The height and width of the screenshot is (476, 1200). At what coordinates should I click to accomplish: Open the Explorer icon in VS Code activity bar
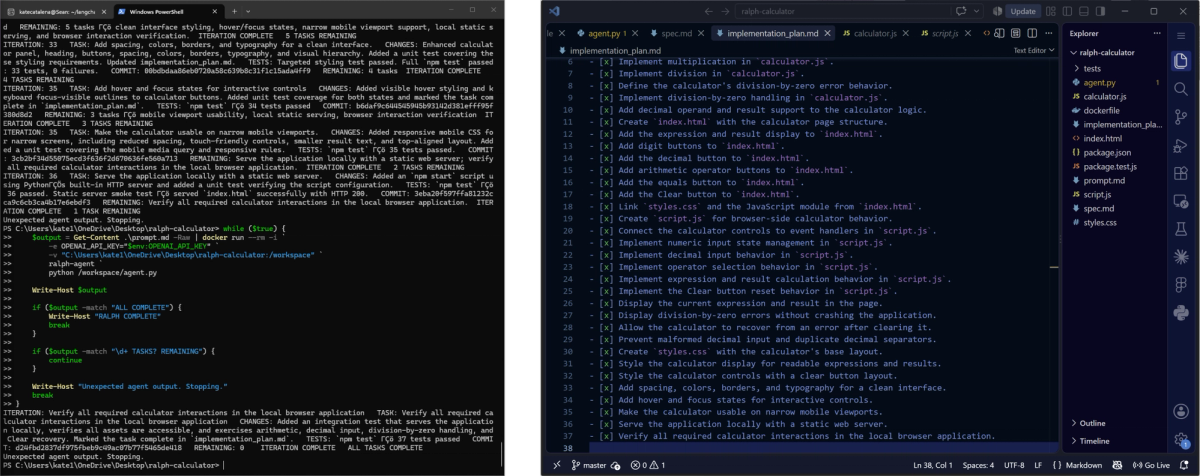tap(1181, 61)
